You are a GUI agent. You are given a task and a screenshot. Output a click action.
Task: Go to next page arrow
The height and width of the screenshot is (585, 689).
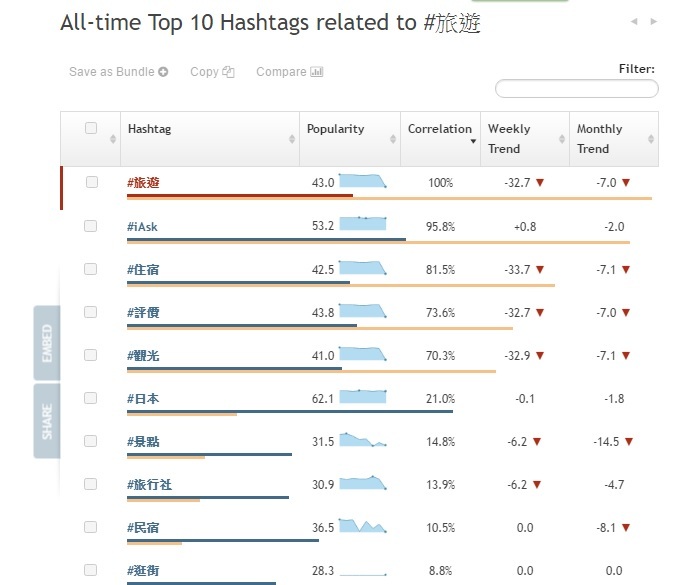point(654,21)
